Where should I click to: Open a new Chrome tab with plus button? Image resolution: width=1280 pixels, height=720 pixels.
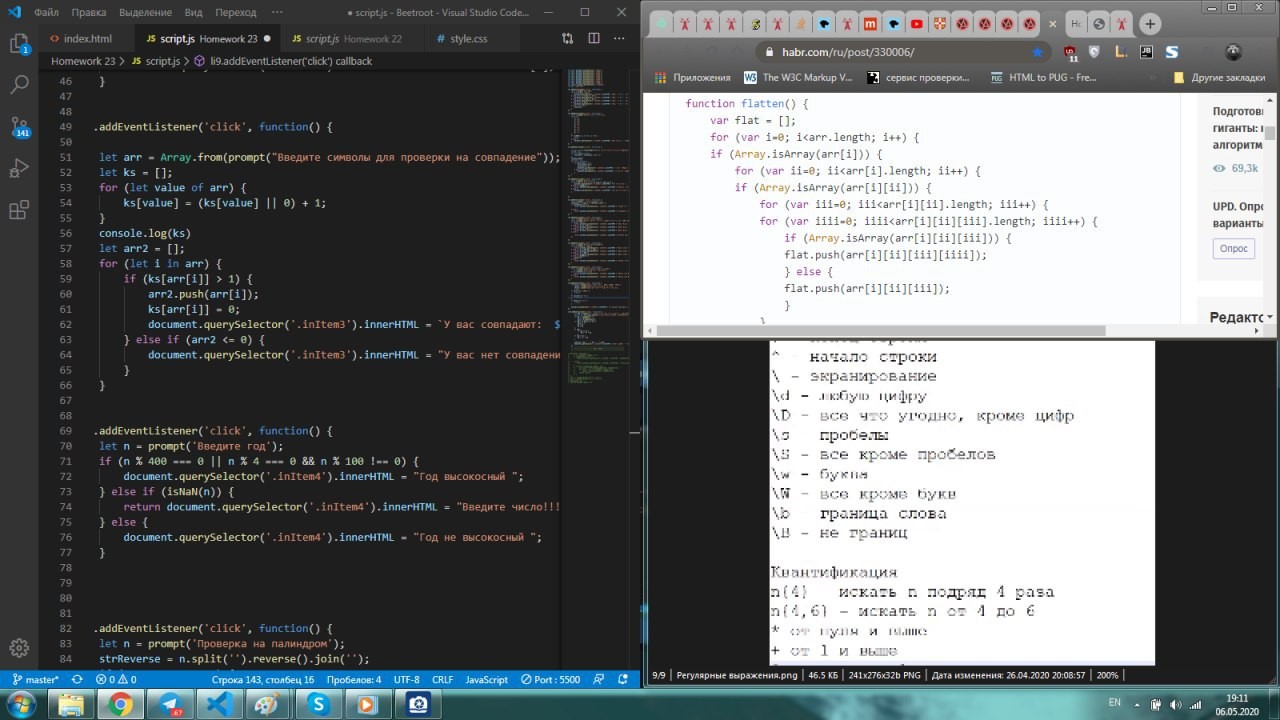[1150, 24]
